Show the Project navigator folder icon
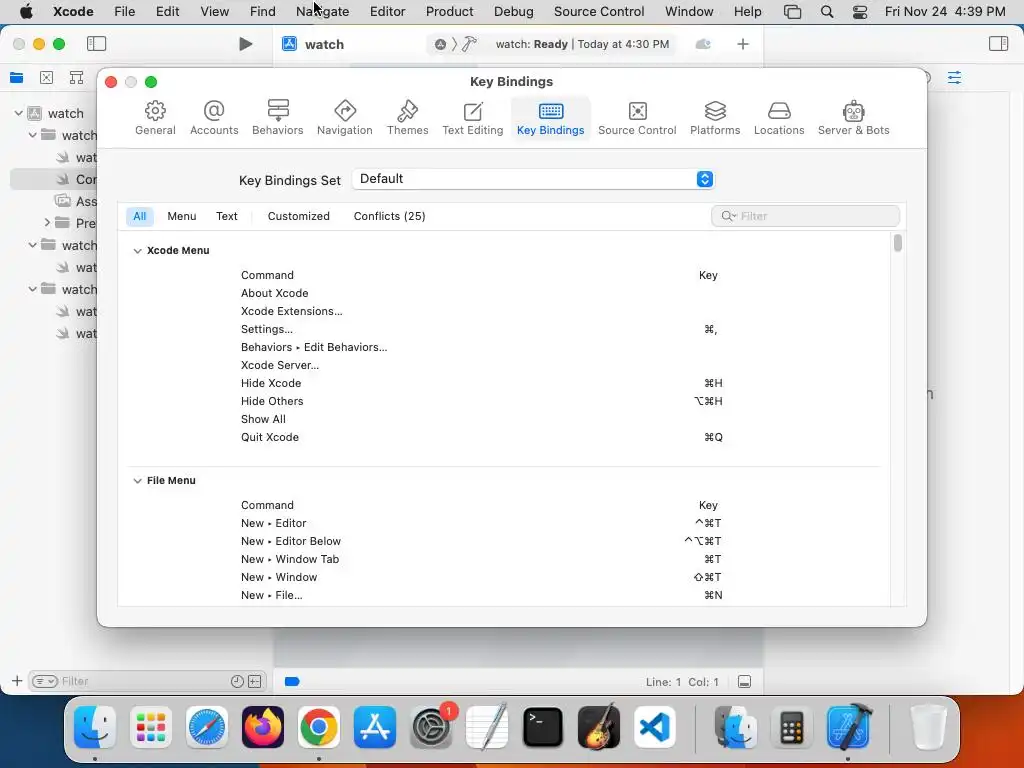 [x=17, y=78]
